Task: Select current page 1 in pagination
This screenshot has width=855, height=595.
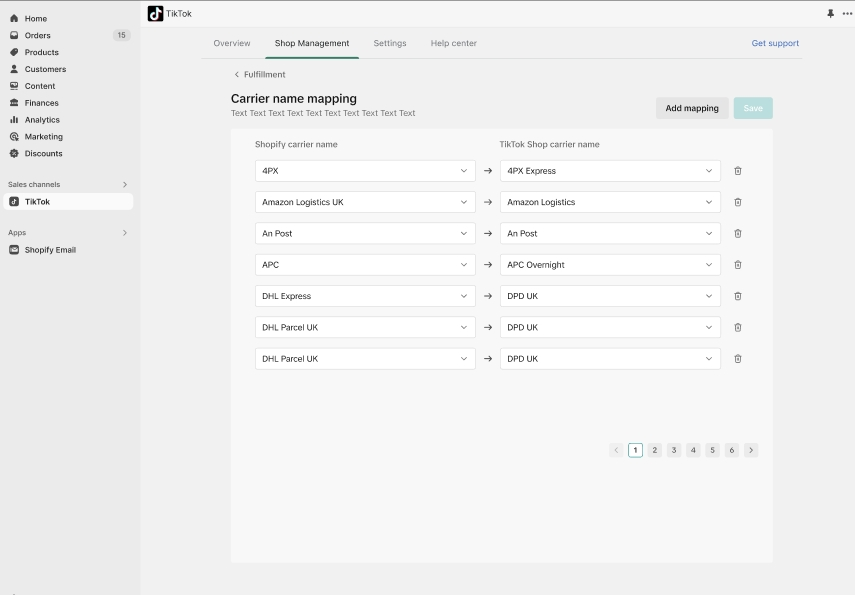Action: [x=635, y=450]
